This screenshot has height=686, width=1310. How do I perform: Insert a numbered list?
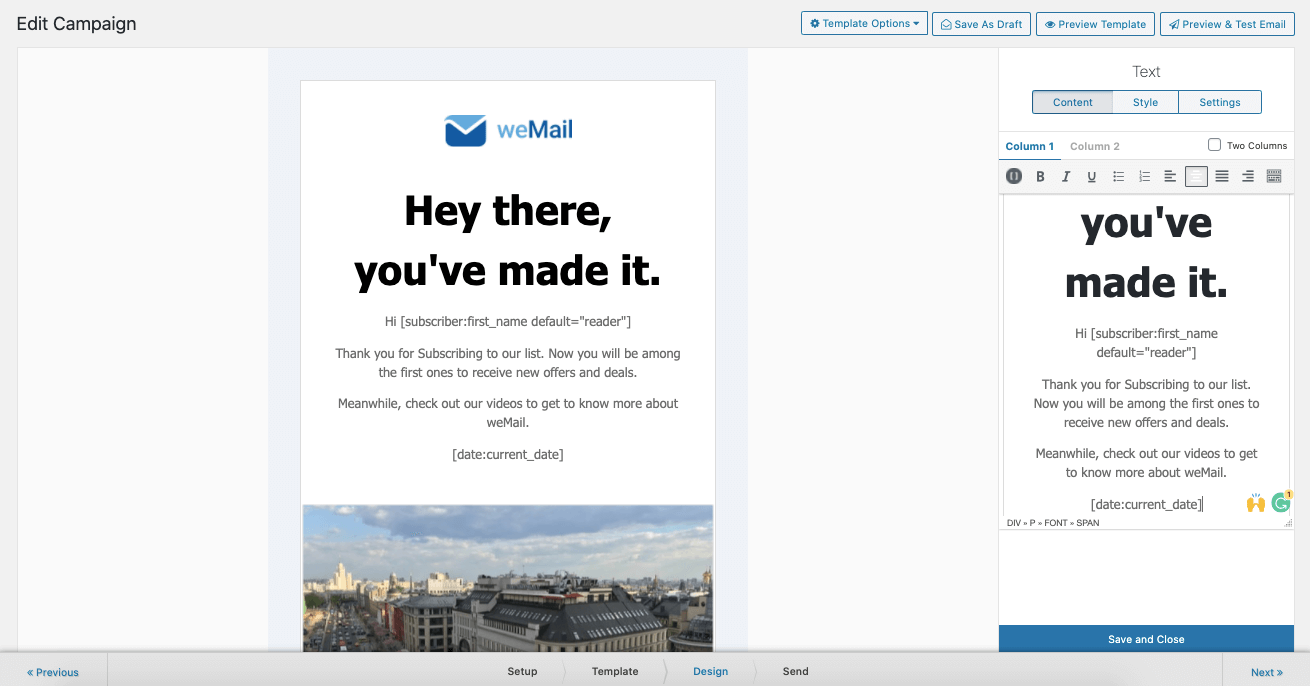pyautogui.click(x=1144, y=176)
